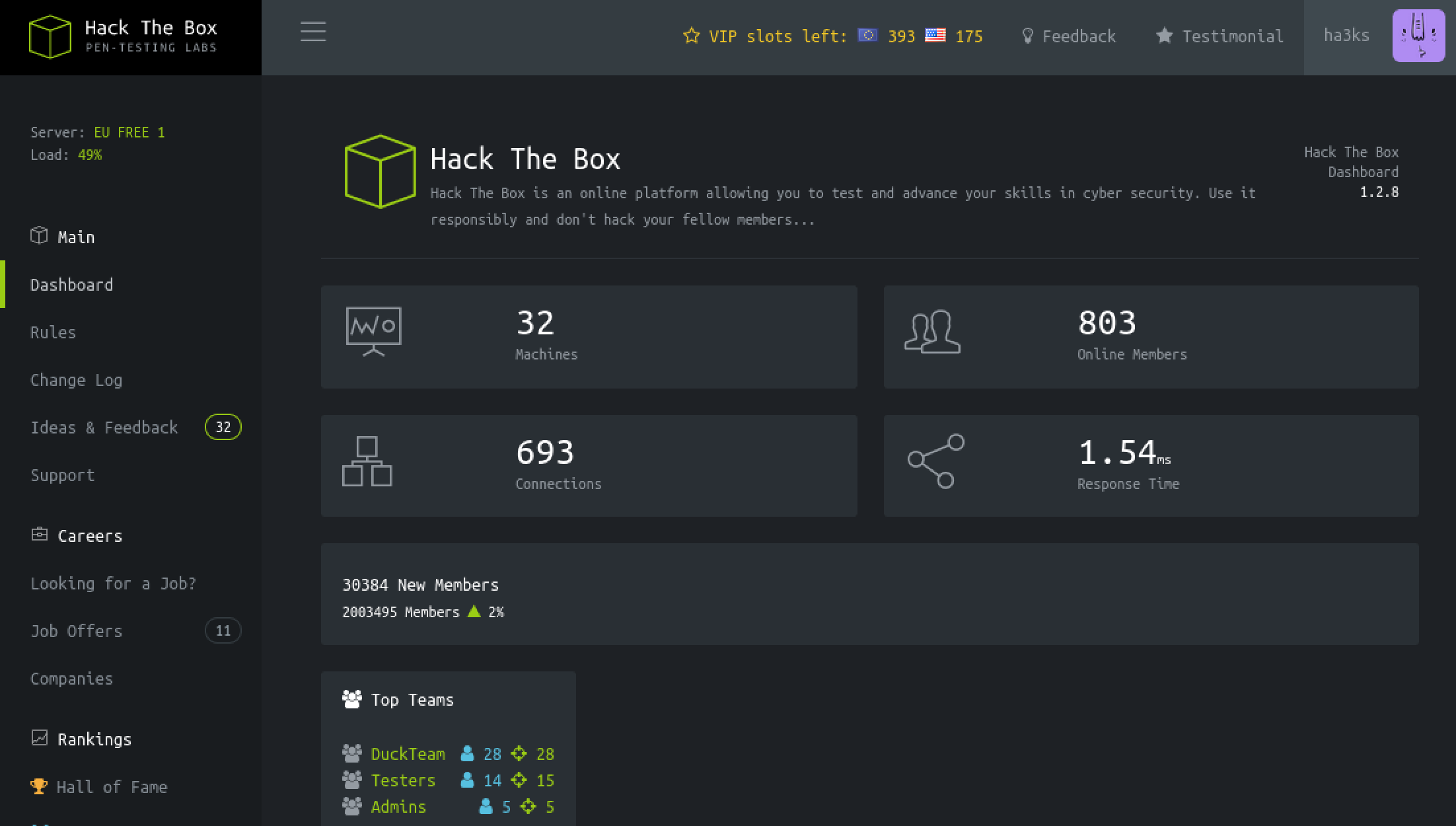Screen dimensions: 1456x826
Task: Click the Top Teams group icon
Action: click(x=352, y=699)
